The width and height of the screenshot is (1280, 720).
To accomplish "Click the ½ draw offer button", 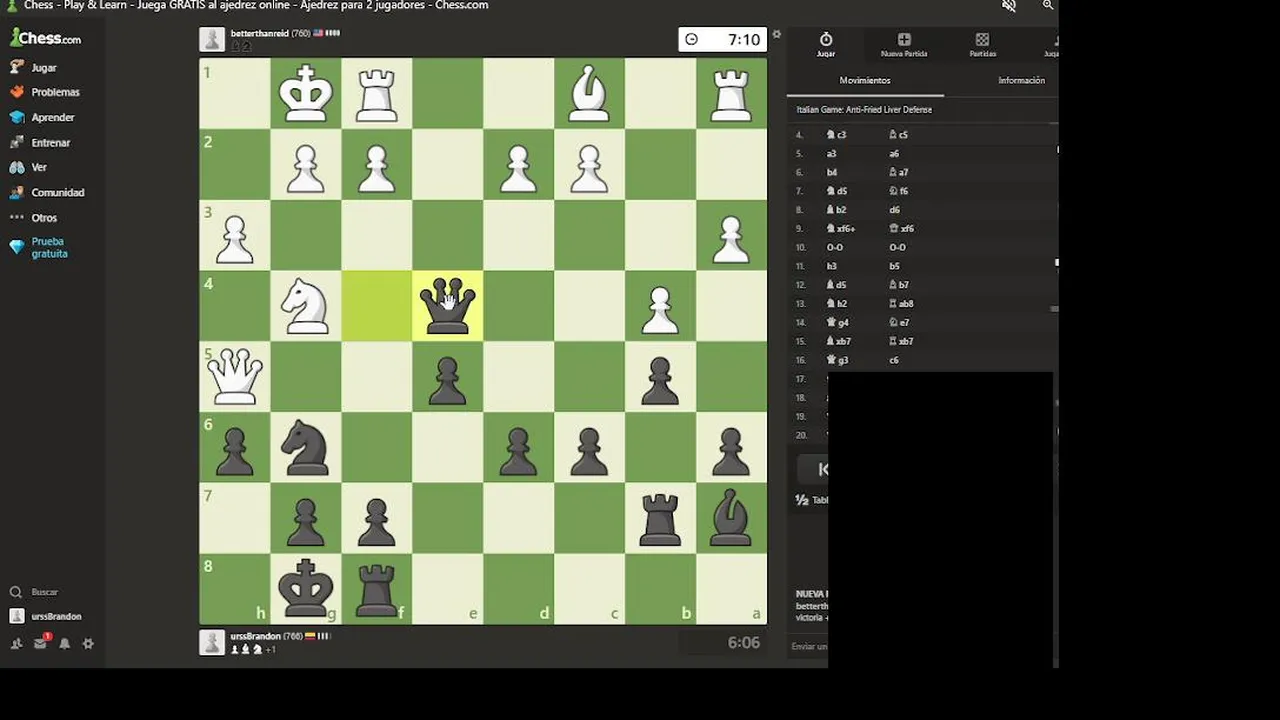I will [811, 500].
